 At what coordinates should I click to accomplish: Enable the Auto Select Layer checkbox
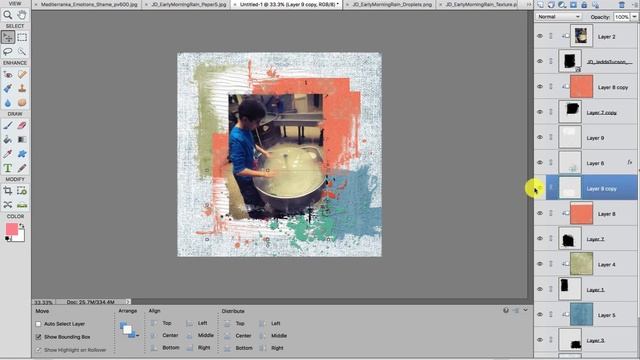click(x=38, y=324)
